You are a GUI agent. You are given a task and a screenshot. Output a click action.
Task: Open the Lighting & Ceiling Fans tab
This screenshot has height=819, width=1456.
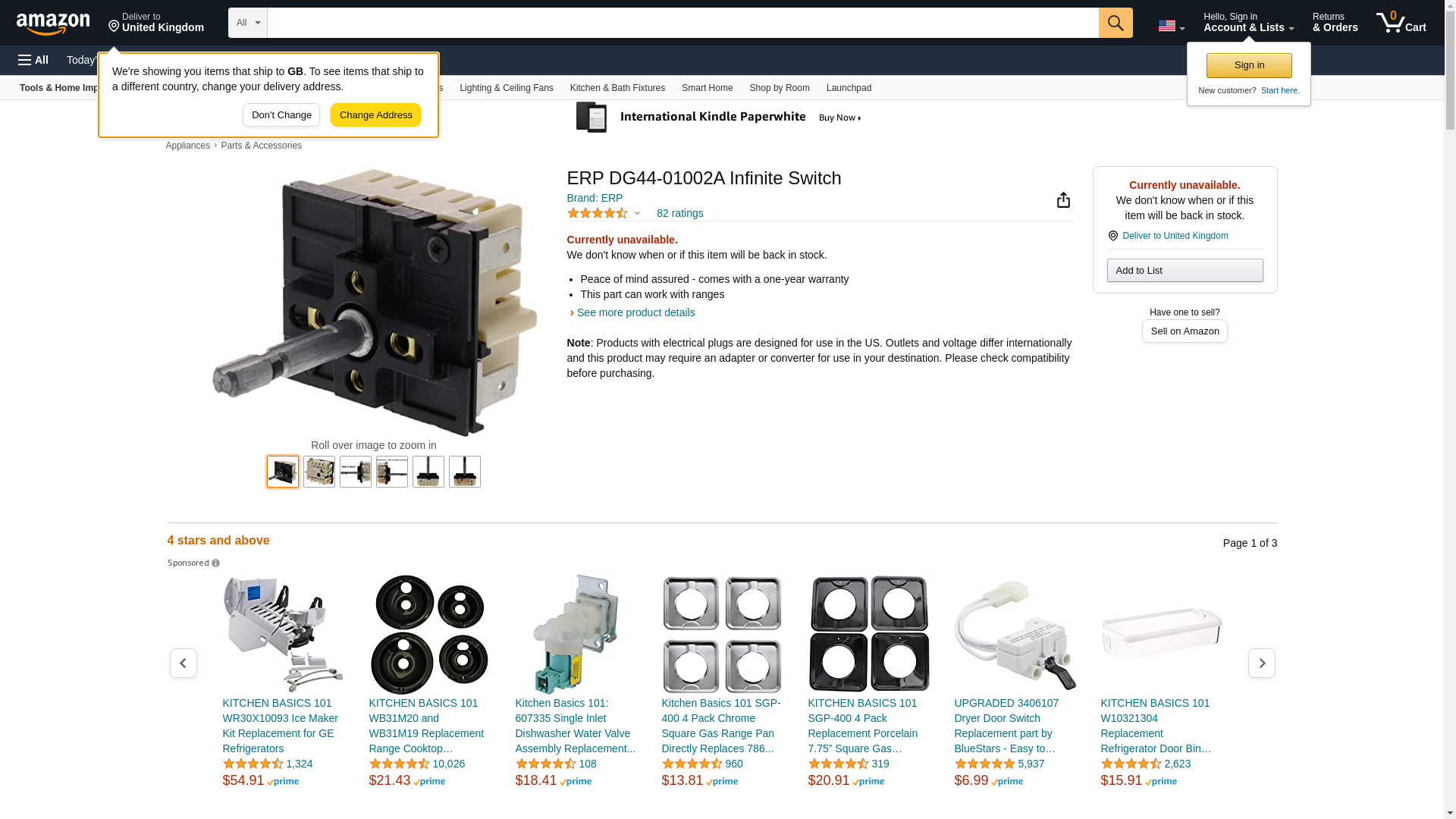(507, 88)
